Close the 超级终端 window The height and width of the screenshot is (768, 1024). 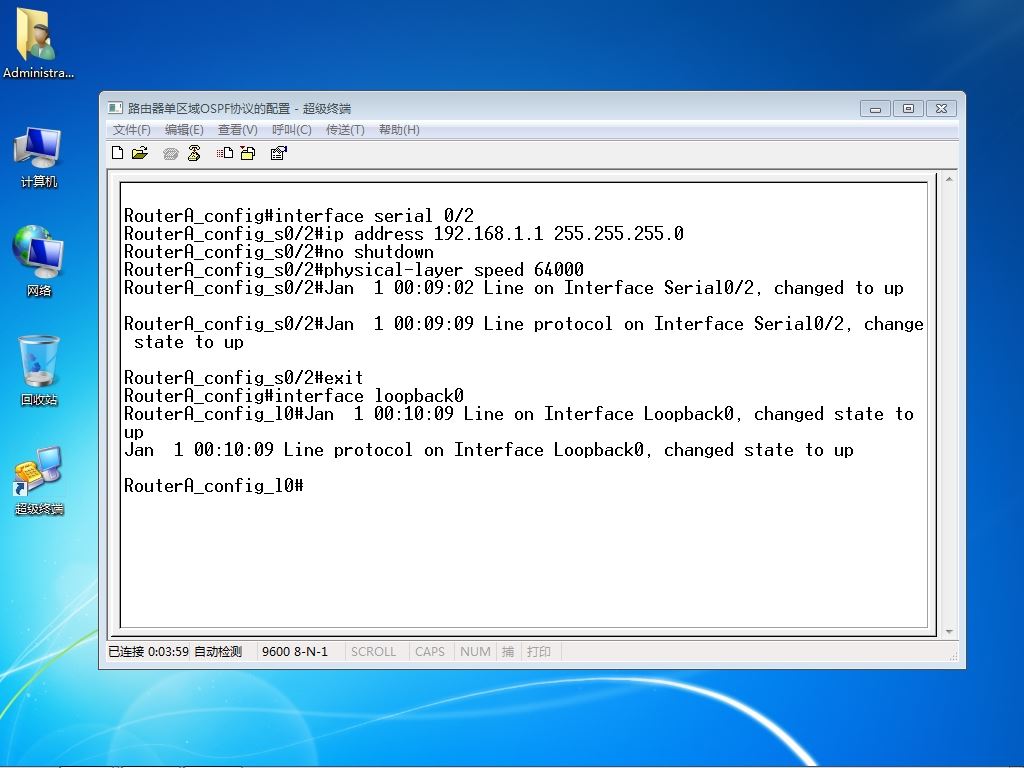point(941,108)
